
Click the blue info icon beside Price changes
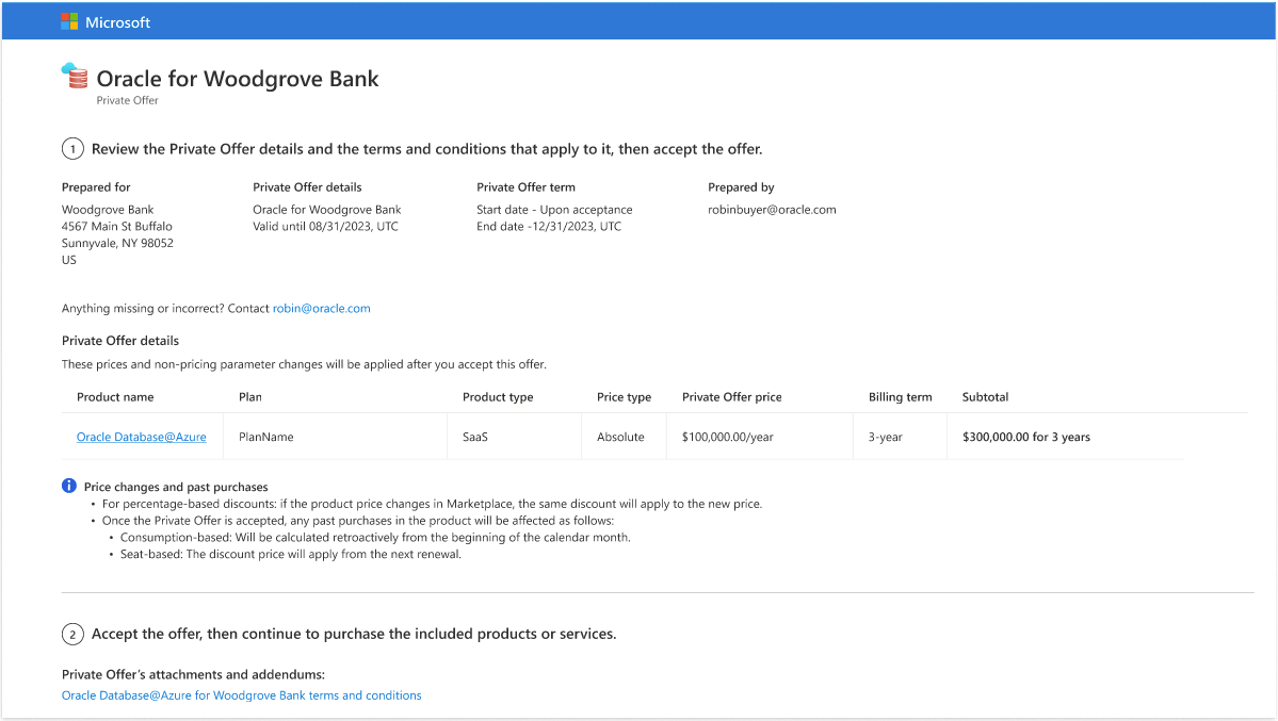[x=68, y=485]
